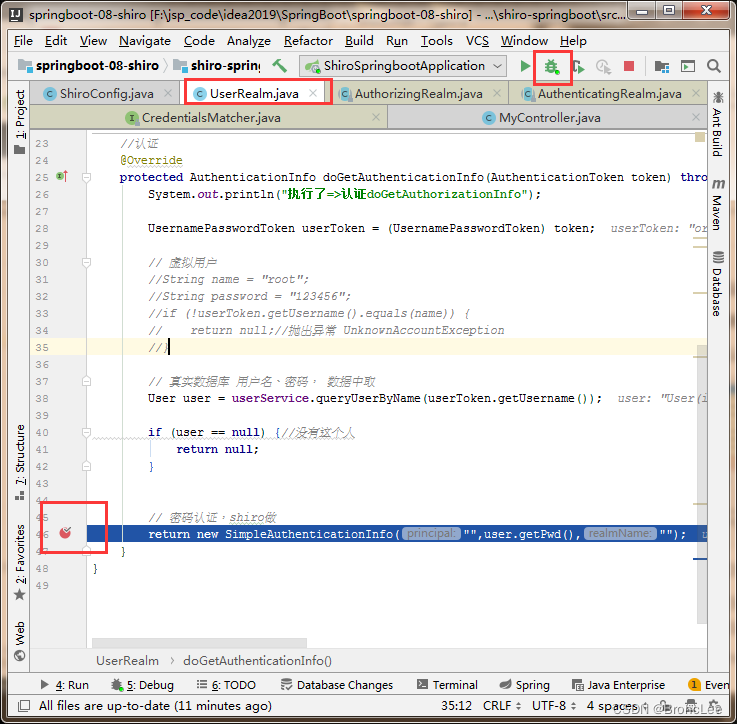Open the ShiroSpringbootApplication run configuration dropdown
The height and width of the screenshot is (724, 737).
pos(403,66)
